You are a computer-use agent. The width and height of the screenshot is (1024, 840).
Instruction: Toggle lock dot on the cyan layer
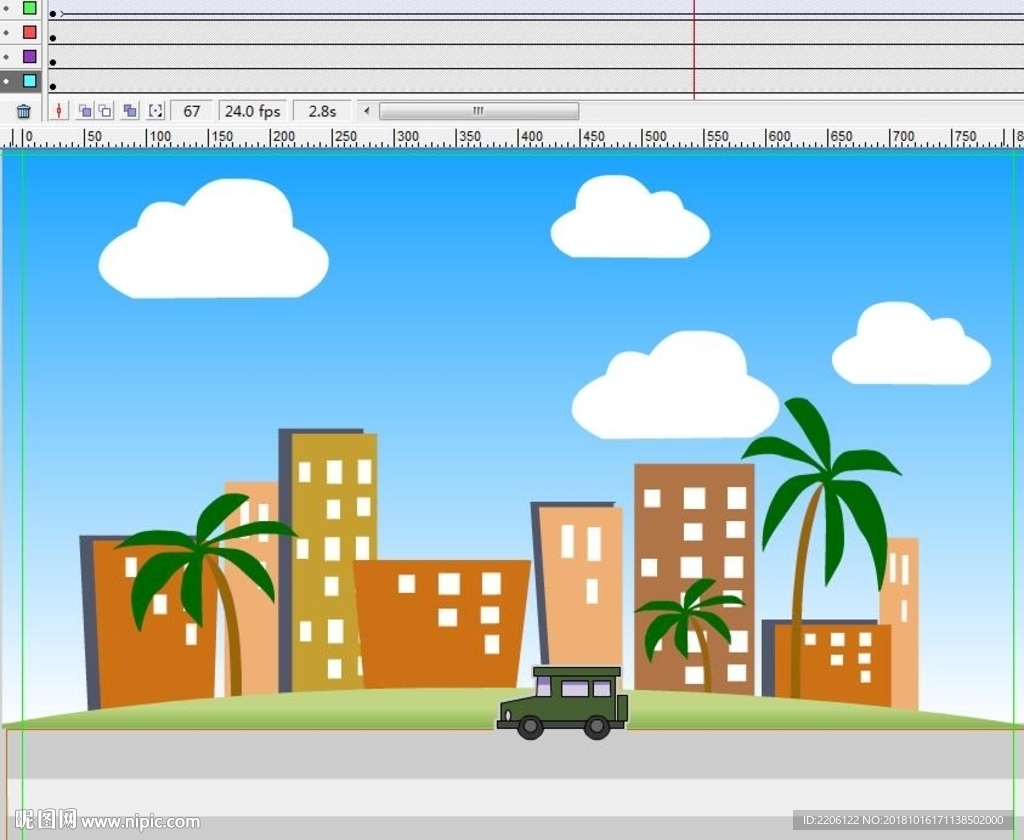(7, 81)
